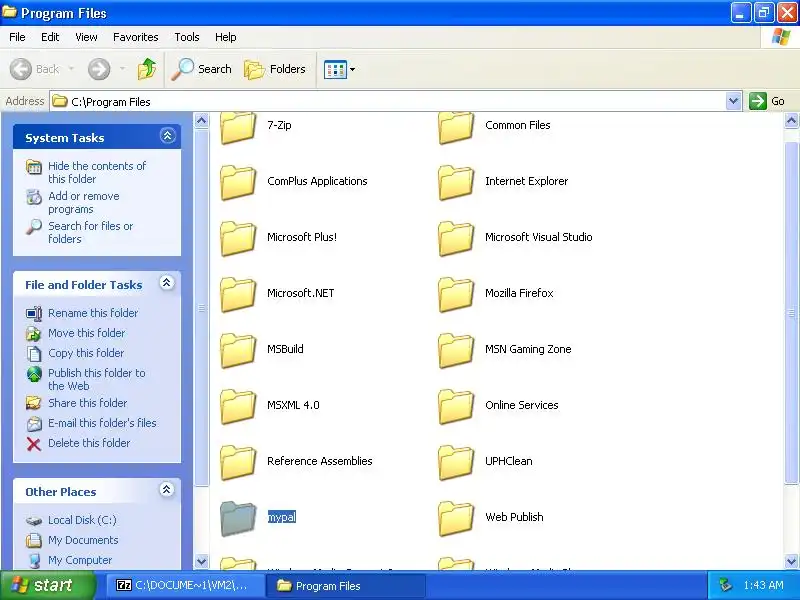Toggle the Folders pane button
Screen dimensions: 800x600
275,69
